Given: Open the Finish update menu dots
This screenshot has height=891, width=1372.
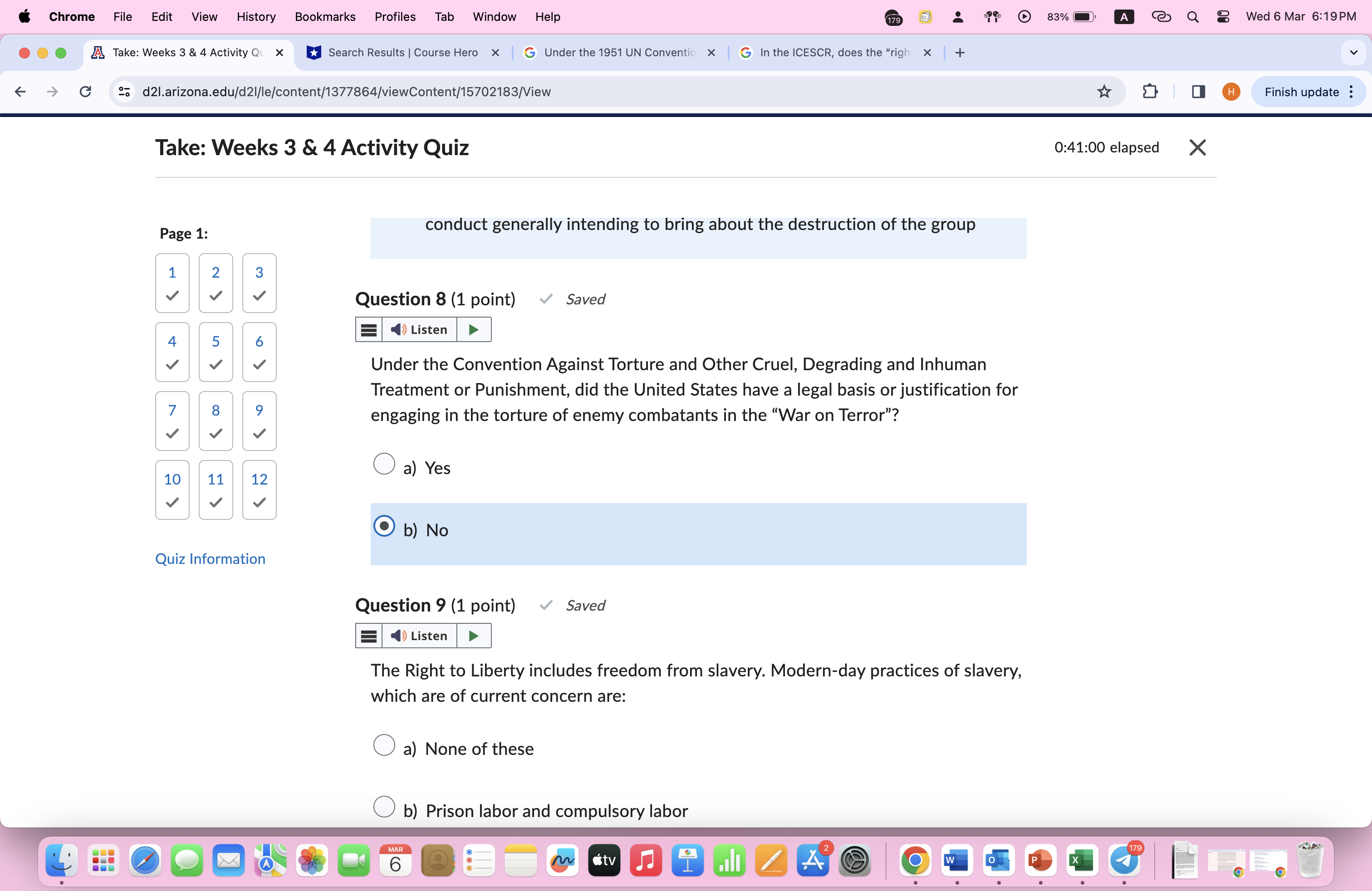Looking at the screenshot, I should [x=1351, y=92].
